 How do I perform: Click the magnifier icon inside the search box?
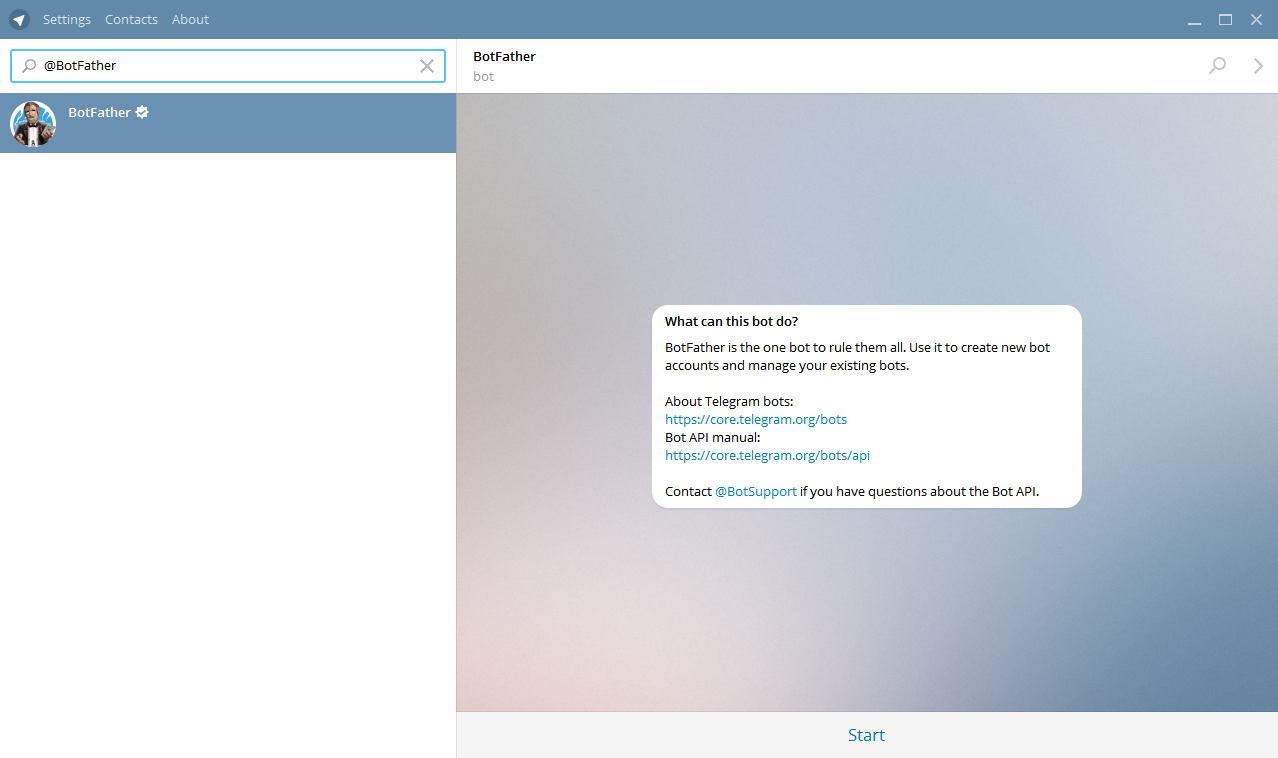point(29,66)
